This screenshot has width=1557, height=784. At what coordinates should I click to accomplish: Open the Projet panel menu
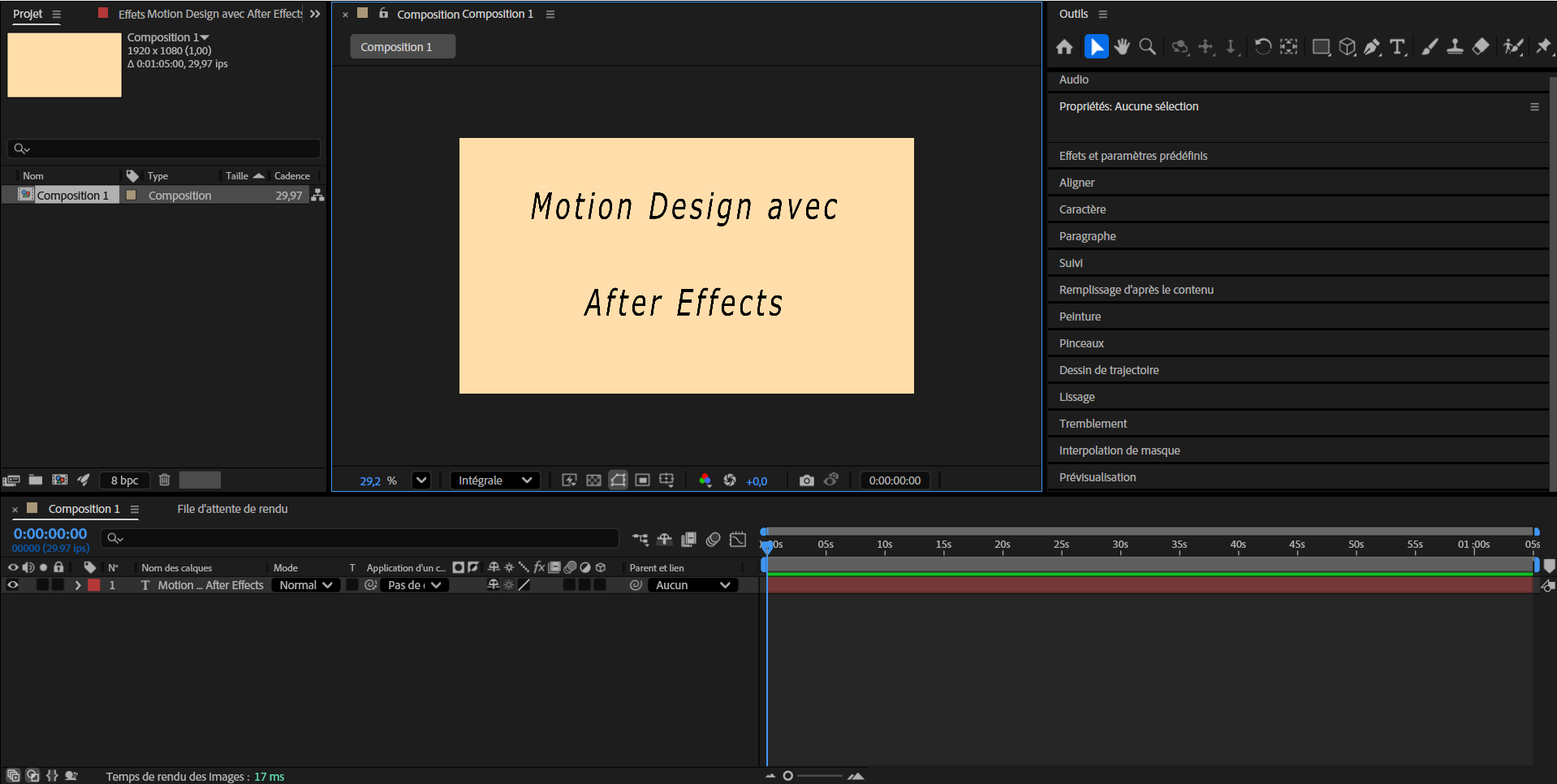pos(56,15)
